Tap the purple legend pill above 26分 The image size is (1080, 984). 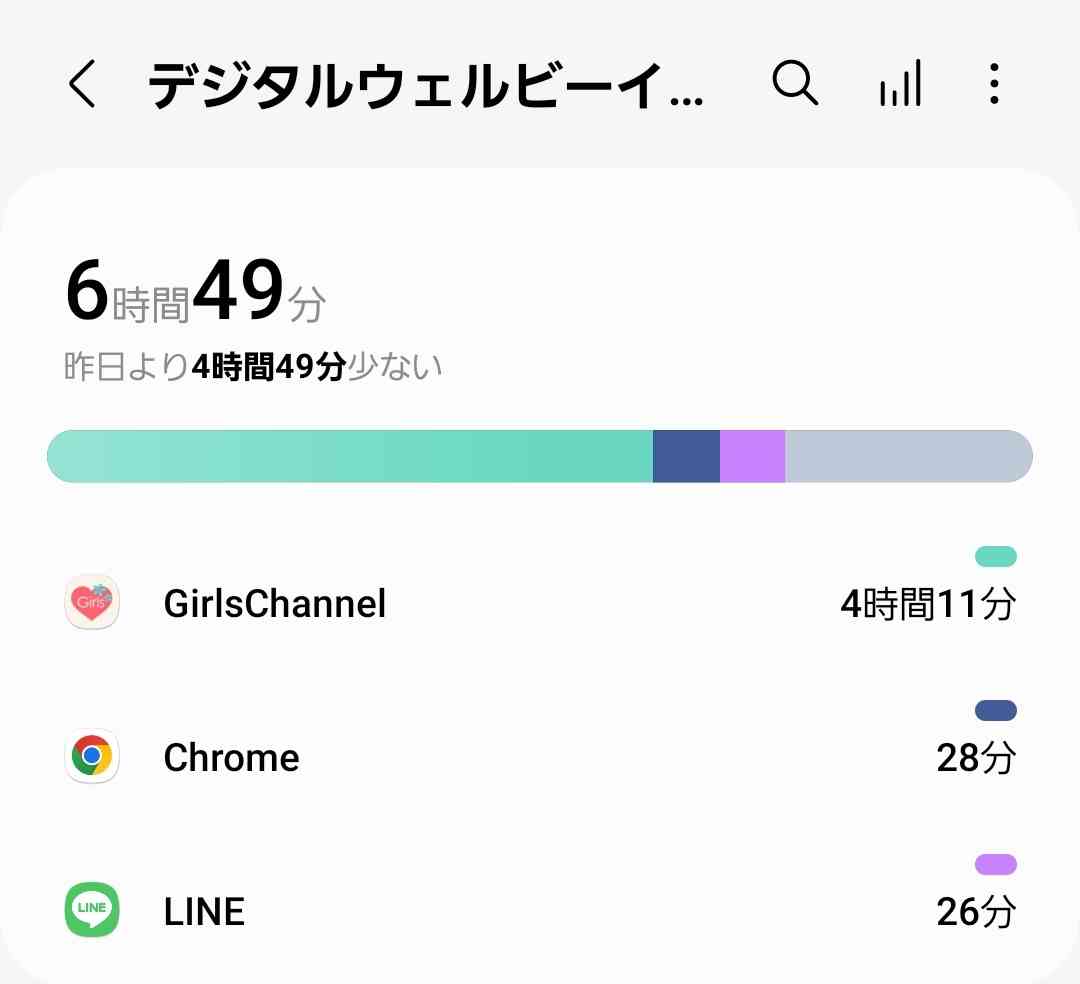[x=996, y=864]
